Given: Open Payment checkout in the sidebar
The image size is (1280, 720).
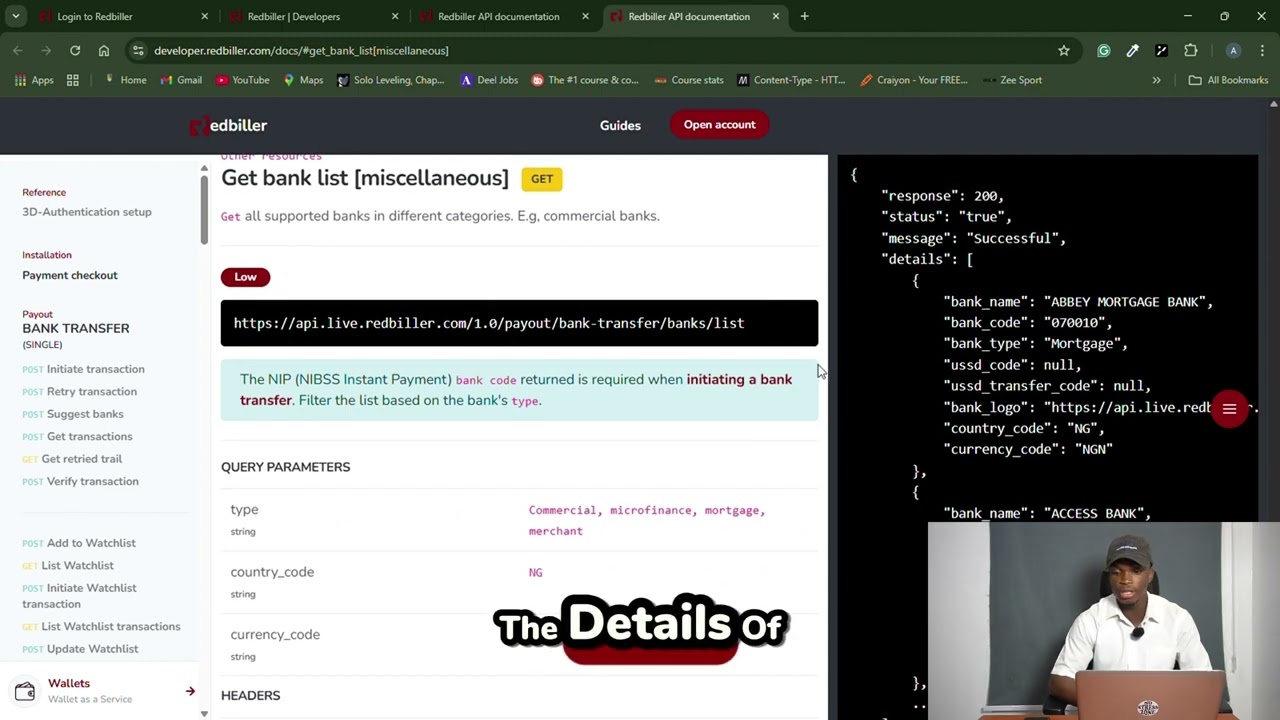Looking at the screenshot, I should 70,275.
